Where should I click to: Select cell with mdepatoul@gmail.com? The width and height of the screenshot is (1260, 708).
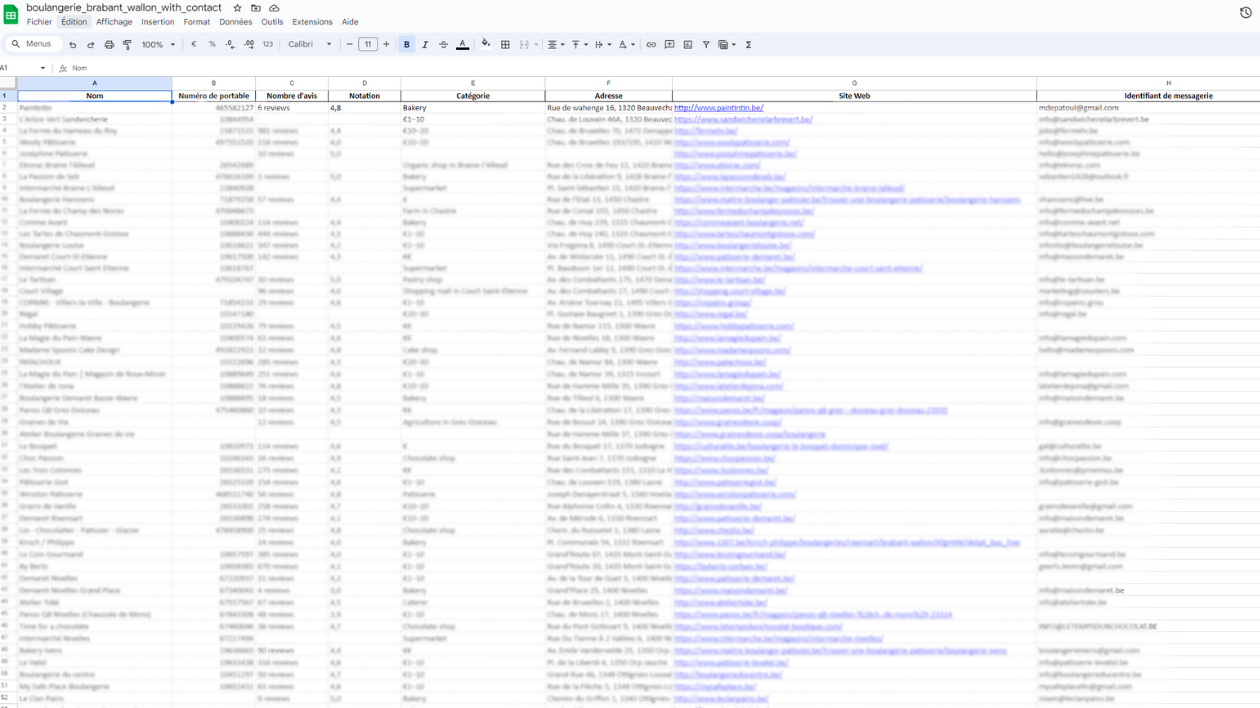(1148, 108)
